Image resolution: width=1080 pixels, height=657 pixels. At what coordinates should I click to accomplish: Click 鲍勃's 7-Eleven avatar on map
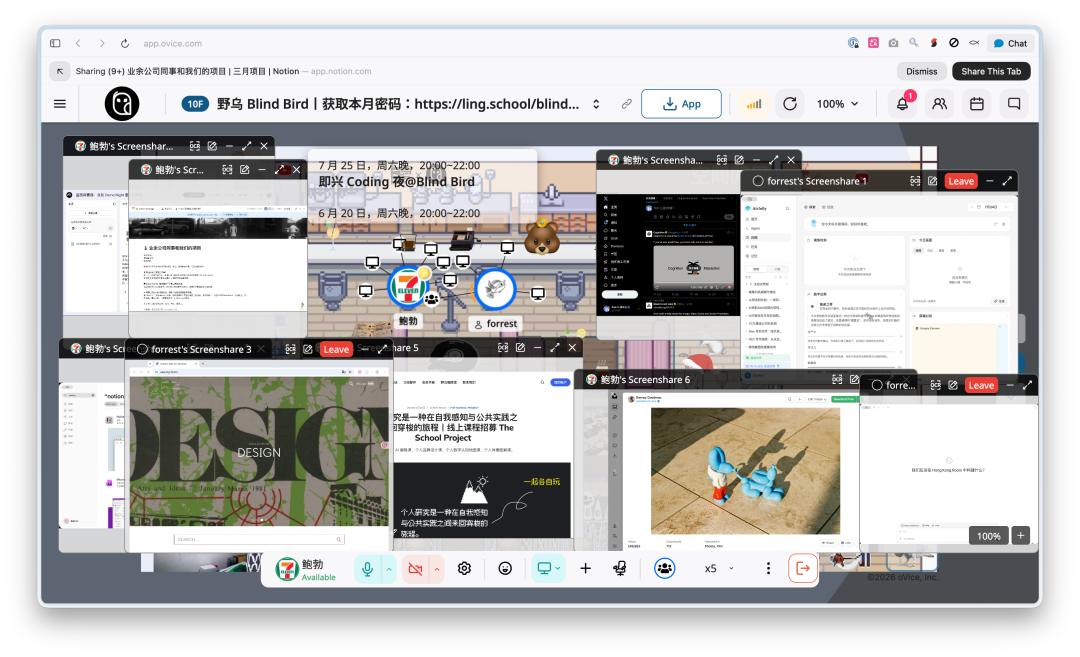(x=408, y=288)
